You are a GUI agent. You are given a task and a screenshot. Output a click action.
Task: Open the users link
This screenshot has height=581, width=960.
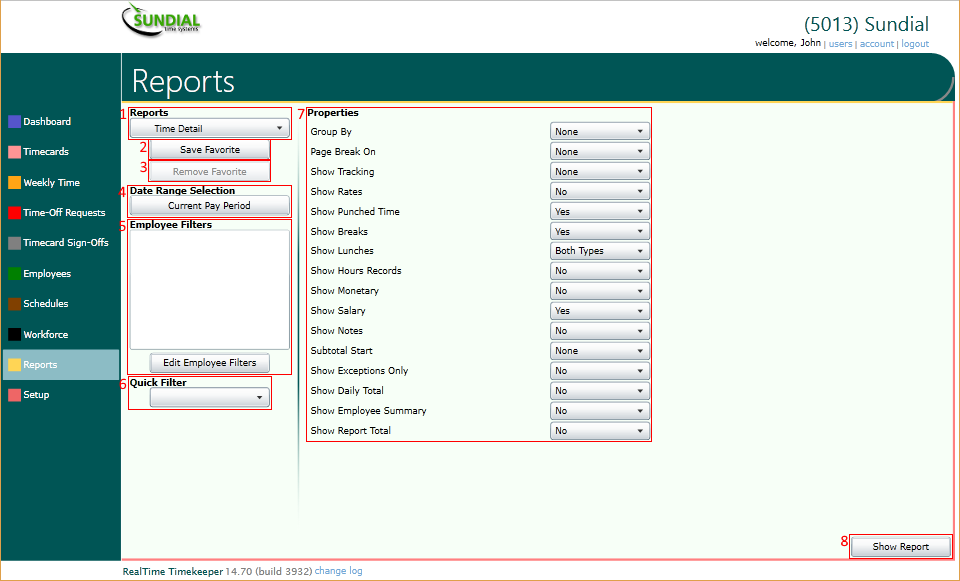(x=840, y=43)
